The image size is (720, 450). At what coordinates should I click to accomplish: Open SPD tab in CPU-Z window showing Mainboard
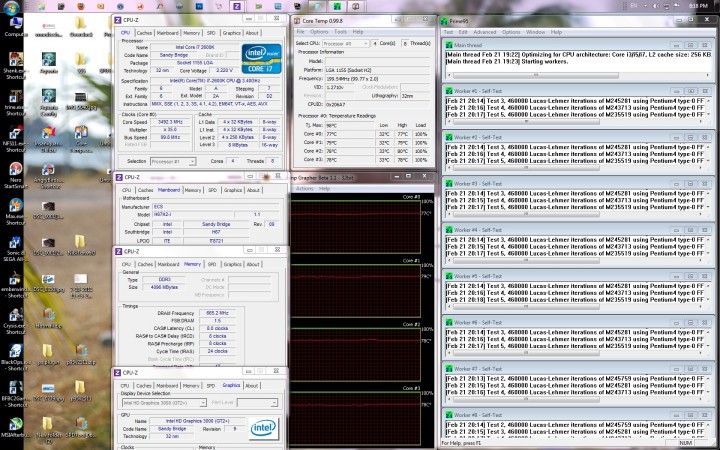pyautogui.click(x=211, y=189)
